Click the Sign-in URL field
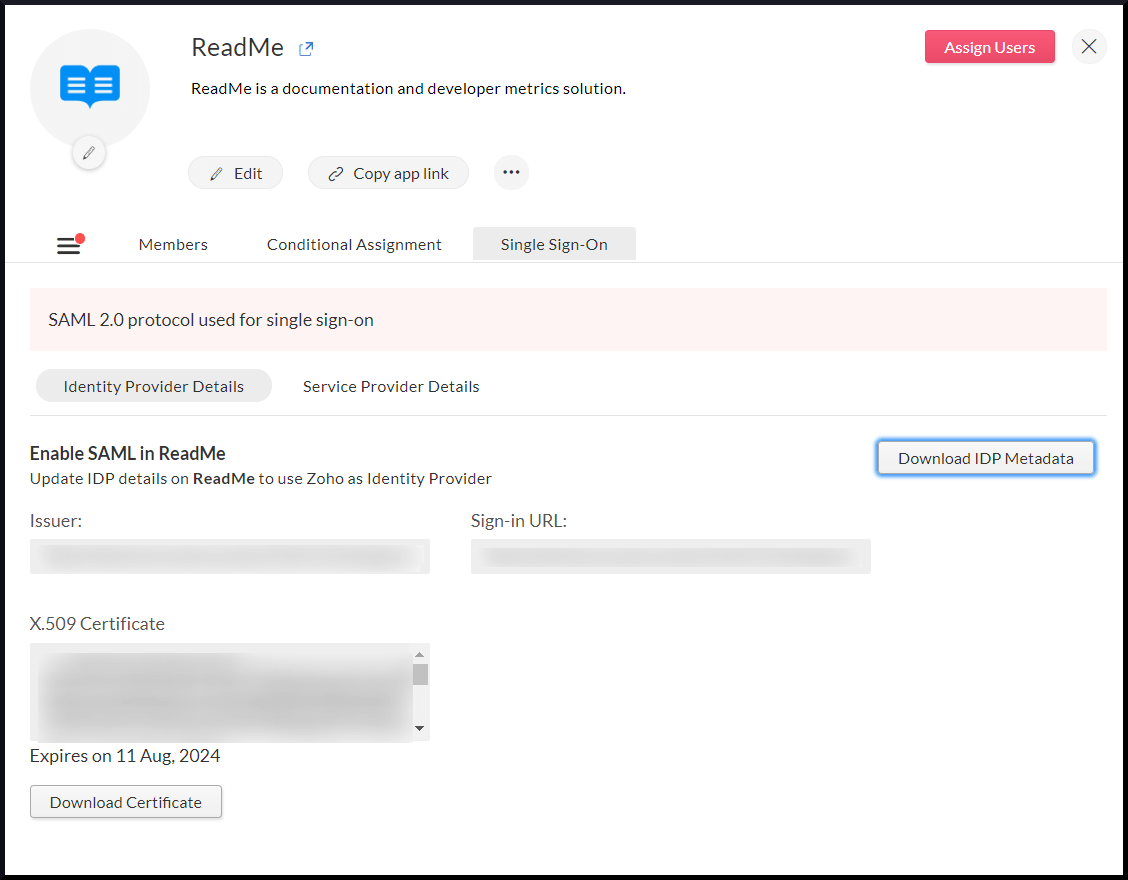The width and height of the screenshot is (1128, 880). pyautogui.click(x=670, y=556)
